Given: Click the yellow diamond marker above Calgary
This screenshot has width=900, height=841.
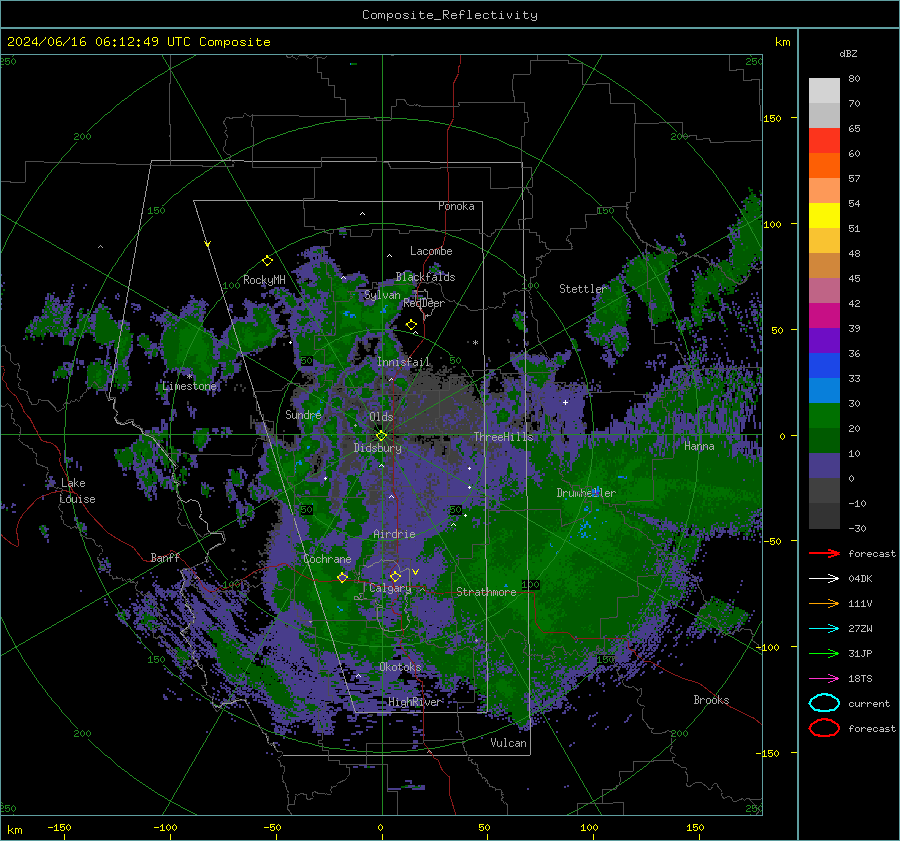Looking at the screenshot, I should (395, 576).
